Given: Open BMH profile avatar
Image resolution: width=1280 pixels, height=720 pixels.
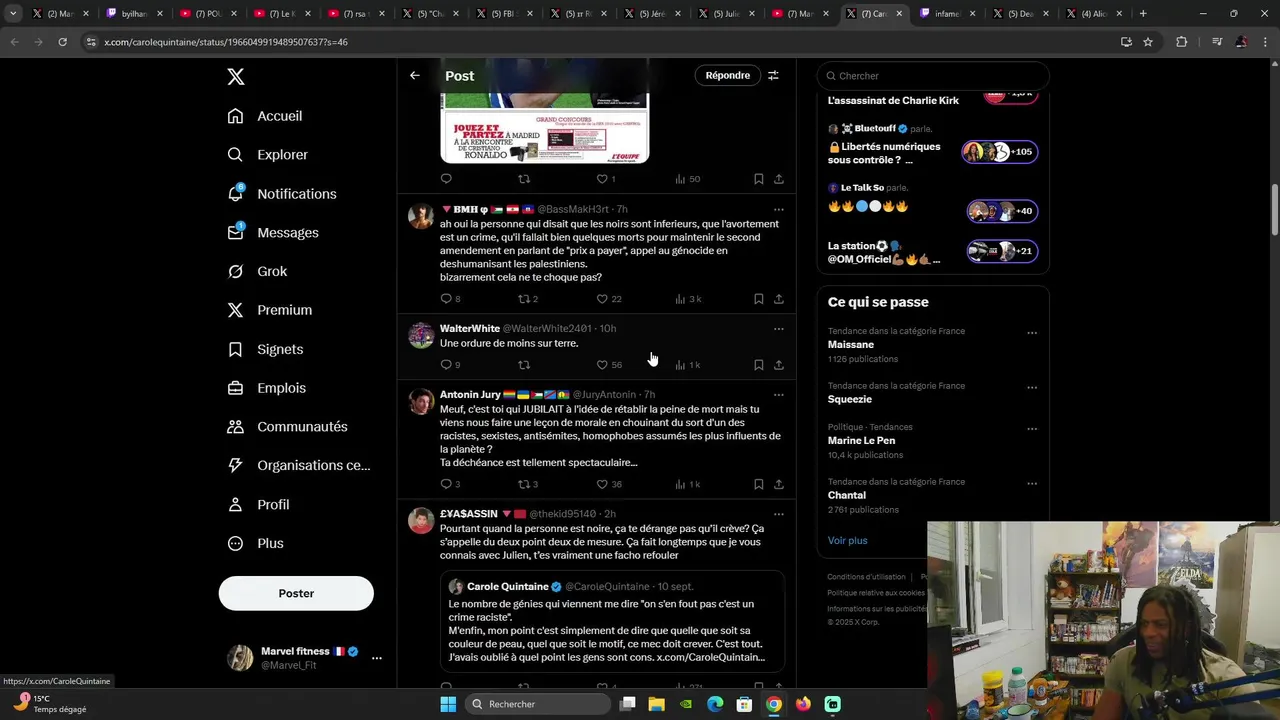Looking at the screenshot, I should 421,216.
